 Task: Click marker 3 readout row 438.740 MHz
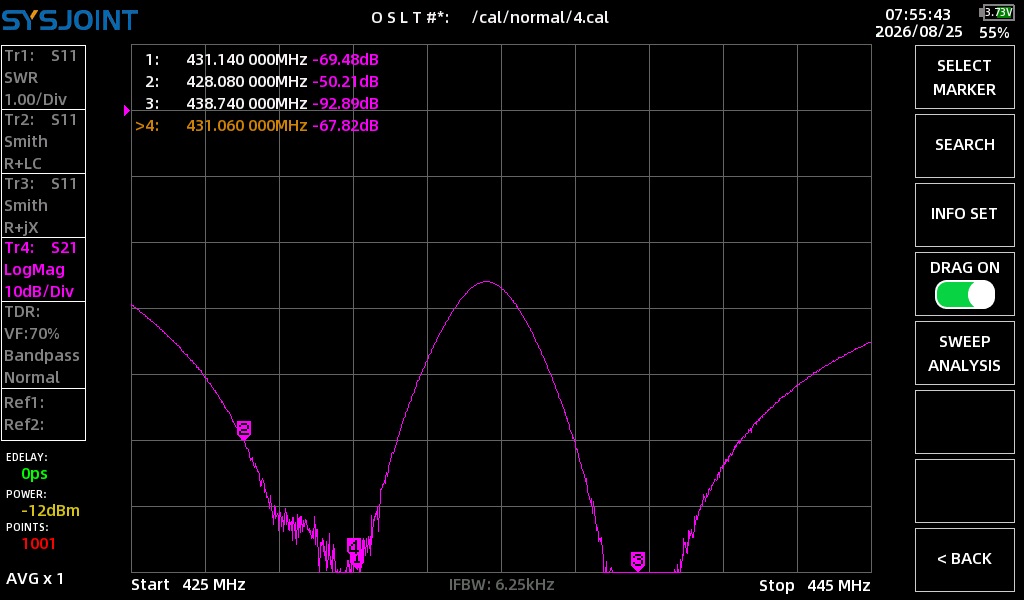coord(262,104)
